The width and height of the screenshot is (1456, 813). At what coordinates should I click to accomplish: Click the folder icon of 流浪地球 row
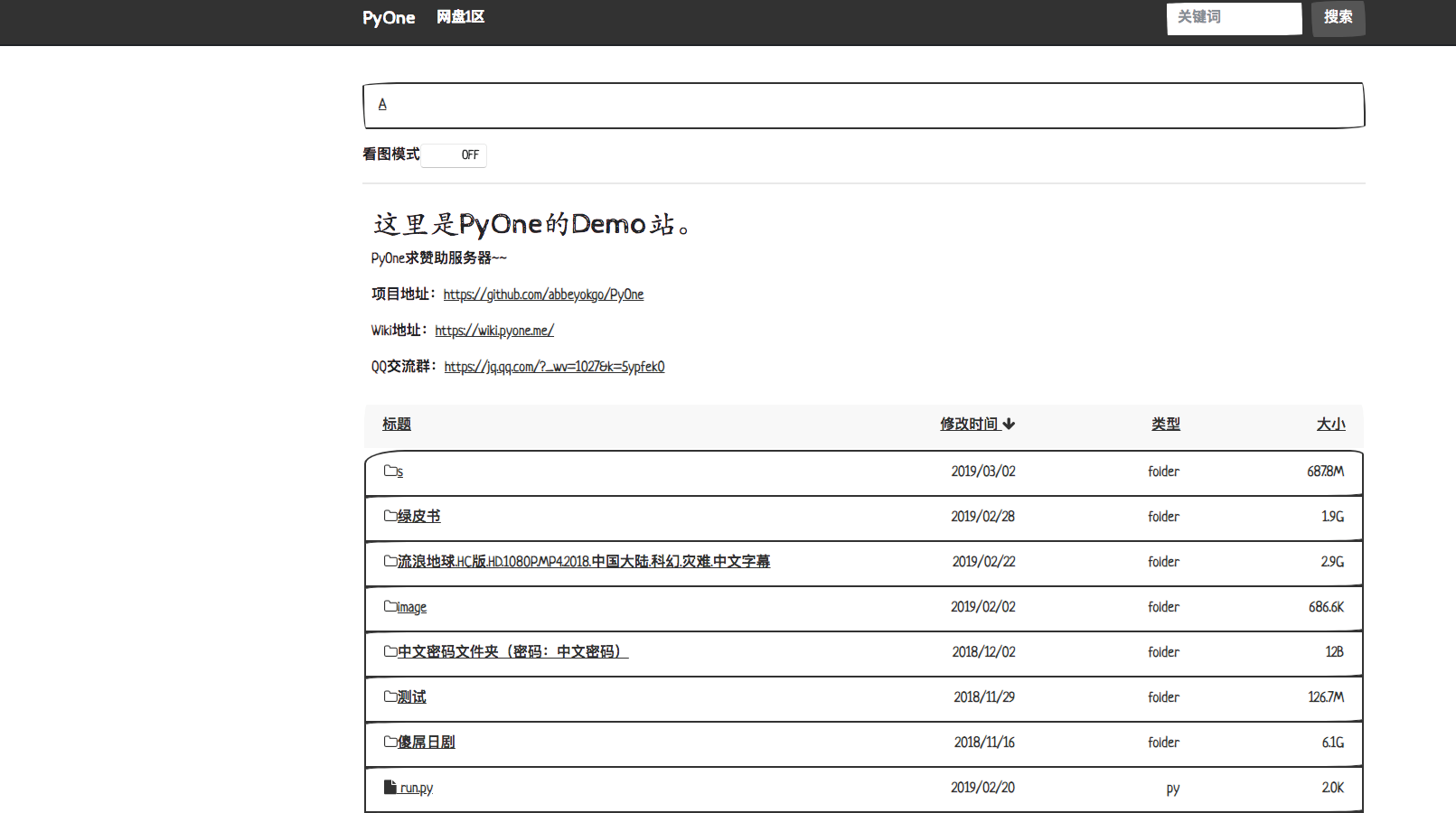pos(390,561)
